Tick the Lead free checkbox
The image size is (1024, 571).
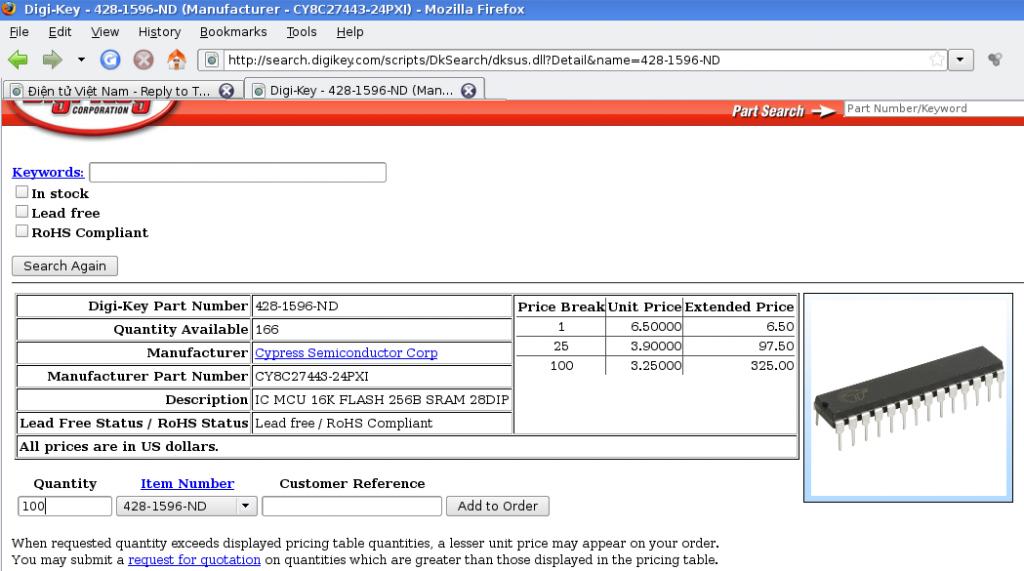(22, 212)
